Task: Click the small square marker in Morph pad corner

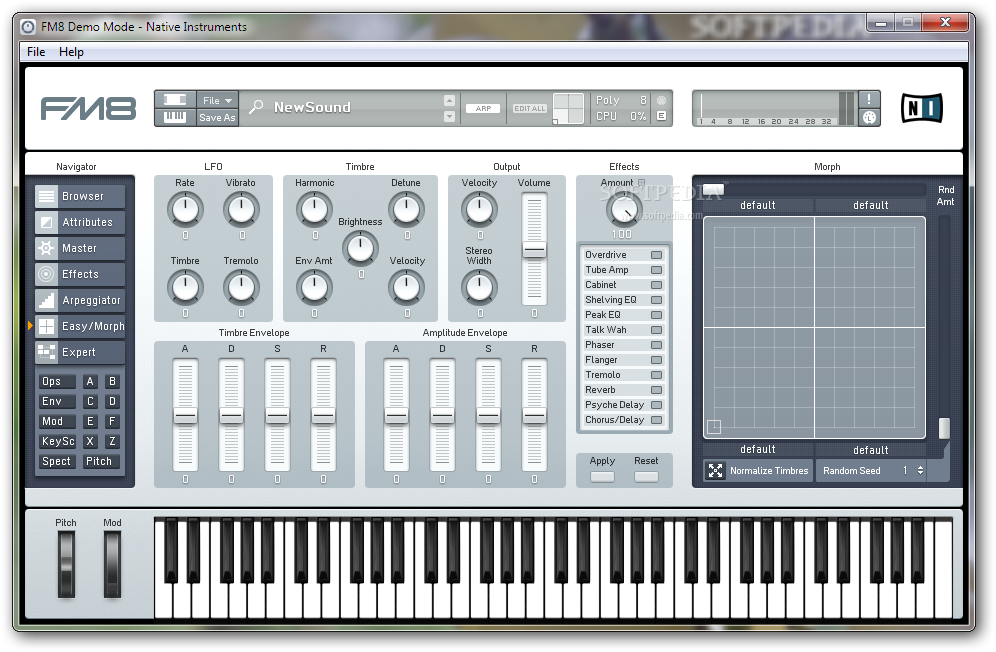Action: 714,427
